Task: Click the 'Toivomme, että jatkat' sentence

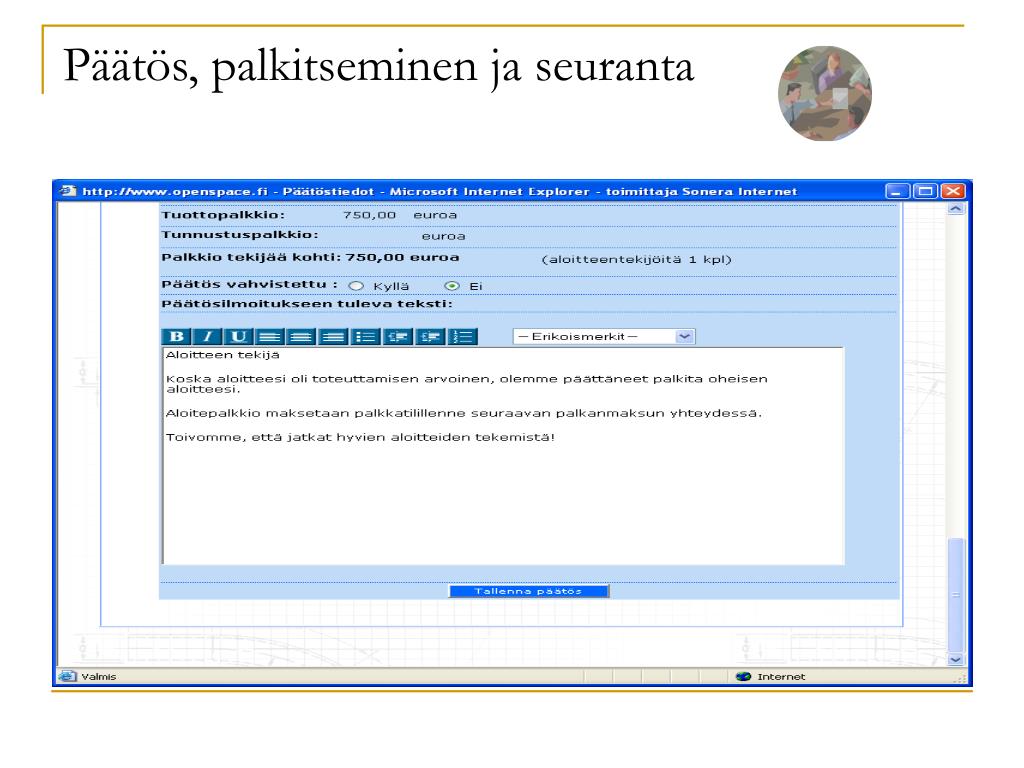Action: [360, 437]
